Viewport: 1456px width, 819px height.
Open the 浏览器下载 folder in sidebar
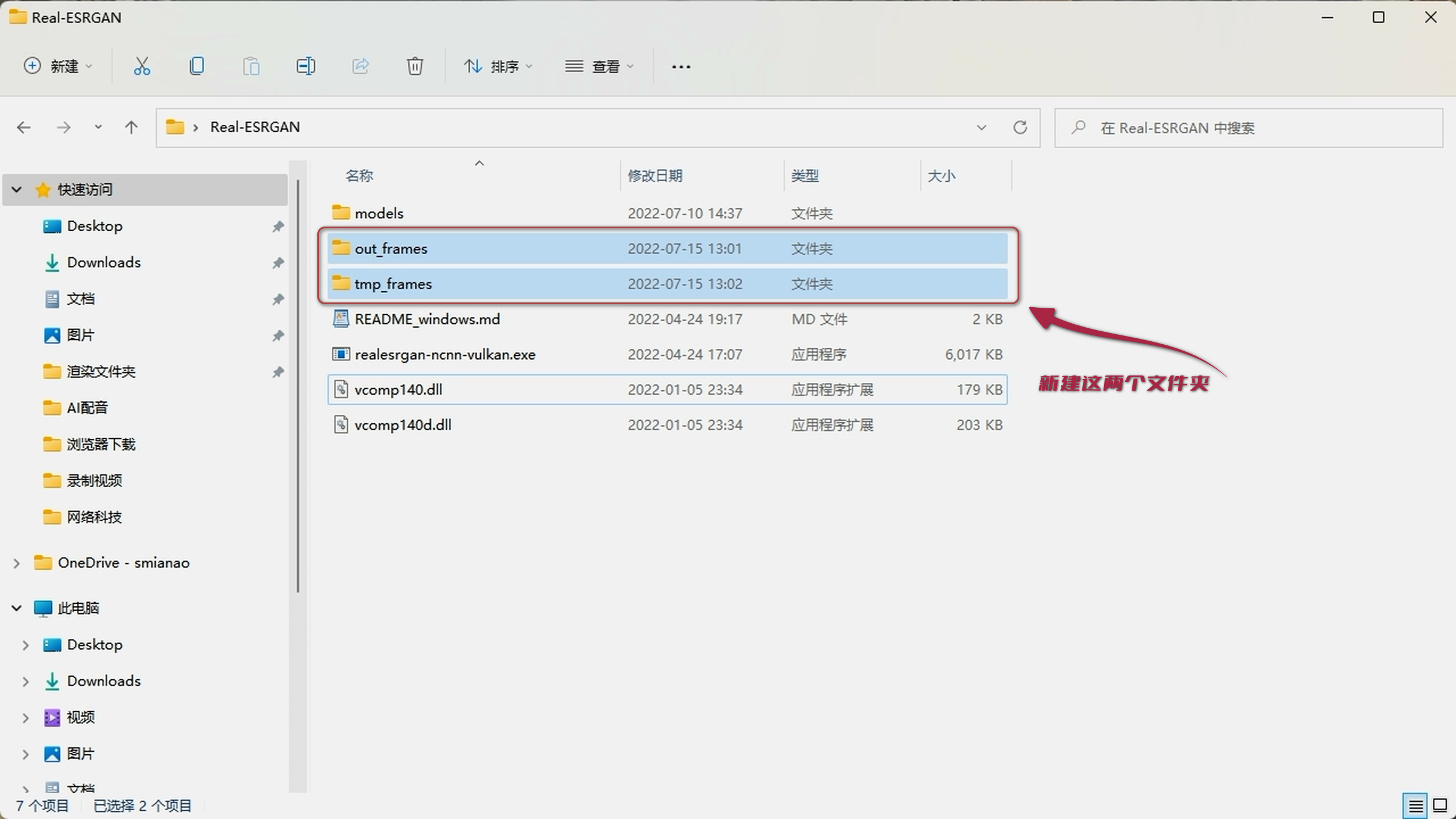coord(101,444)
